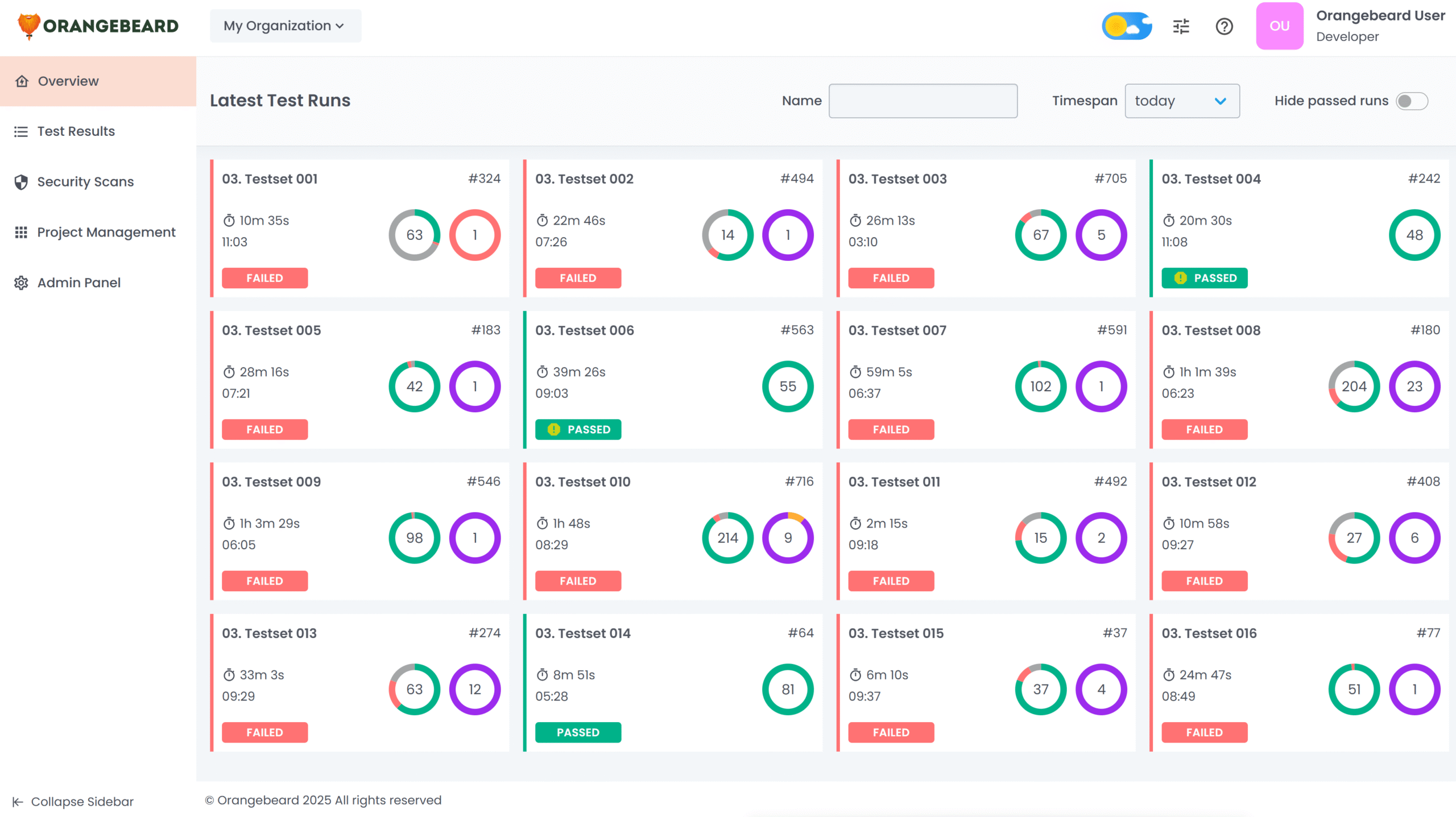Screen dimensions: 1456x817
Task: Click the PASSED badge on Testset 014
Action: (x=577, y=732)
